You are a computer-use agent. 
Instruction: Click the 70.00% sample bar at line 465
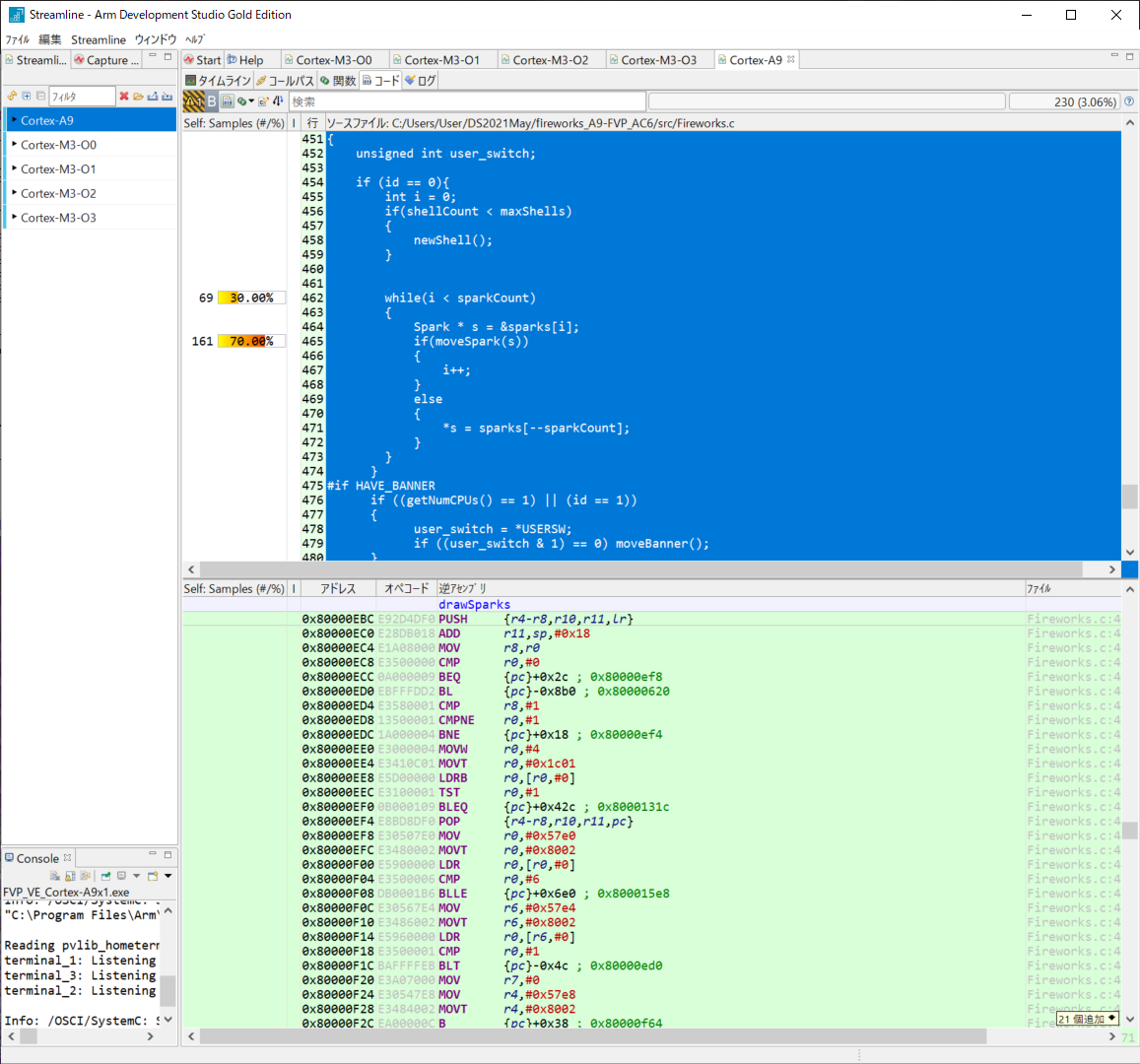click(251, 341)
